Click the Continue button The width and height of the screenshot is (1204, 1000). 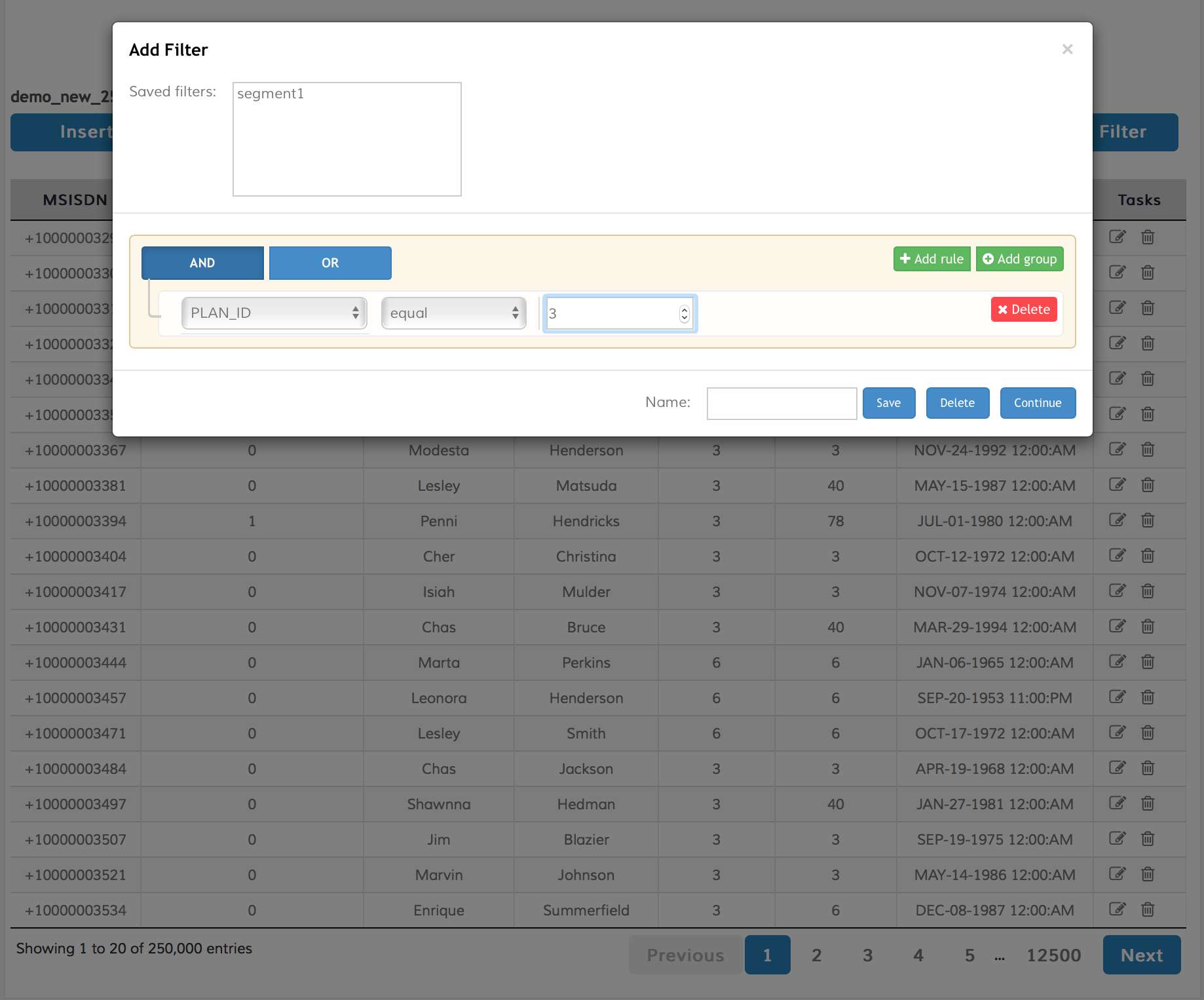click(x=1038, y=403)
